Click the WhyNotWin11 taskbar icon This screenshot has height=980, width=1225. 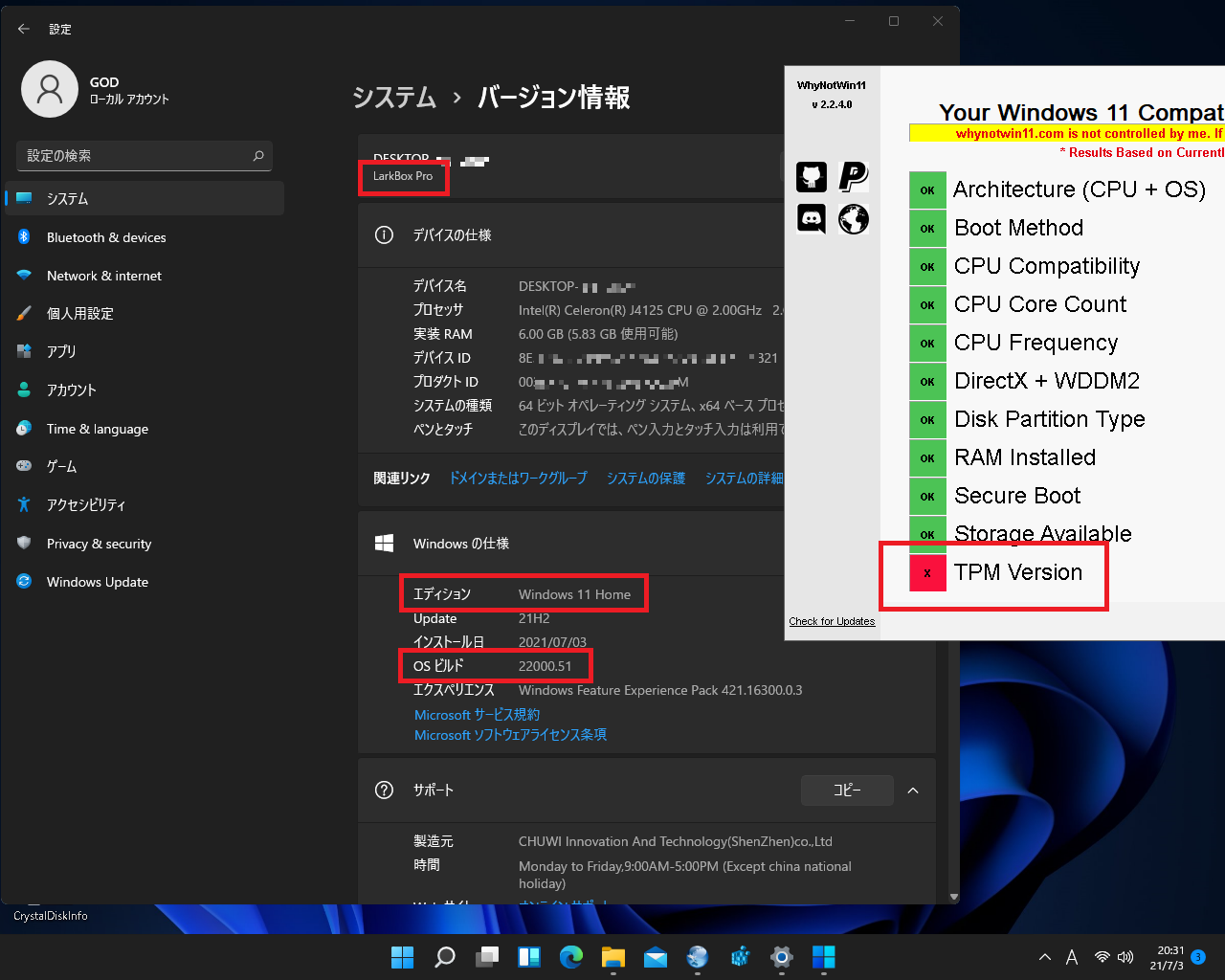(824, 957)
